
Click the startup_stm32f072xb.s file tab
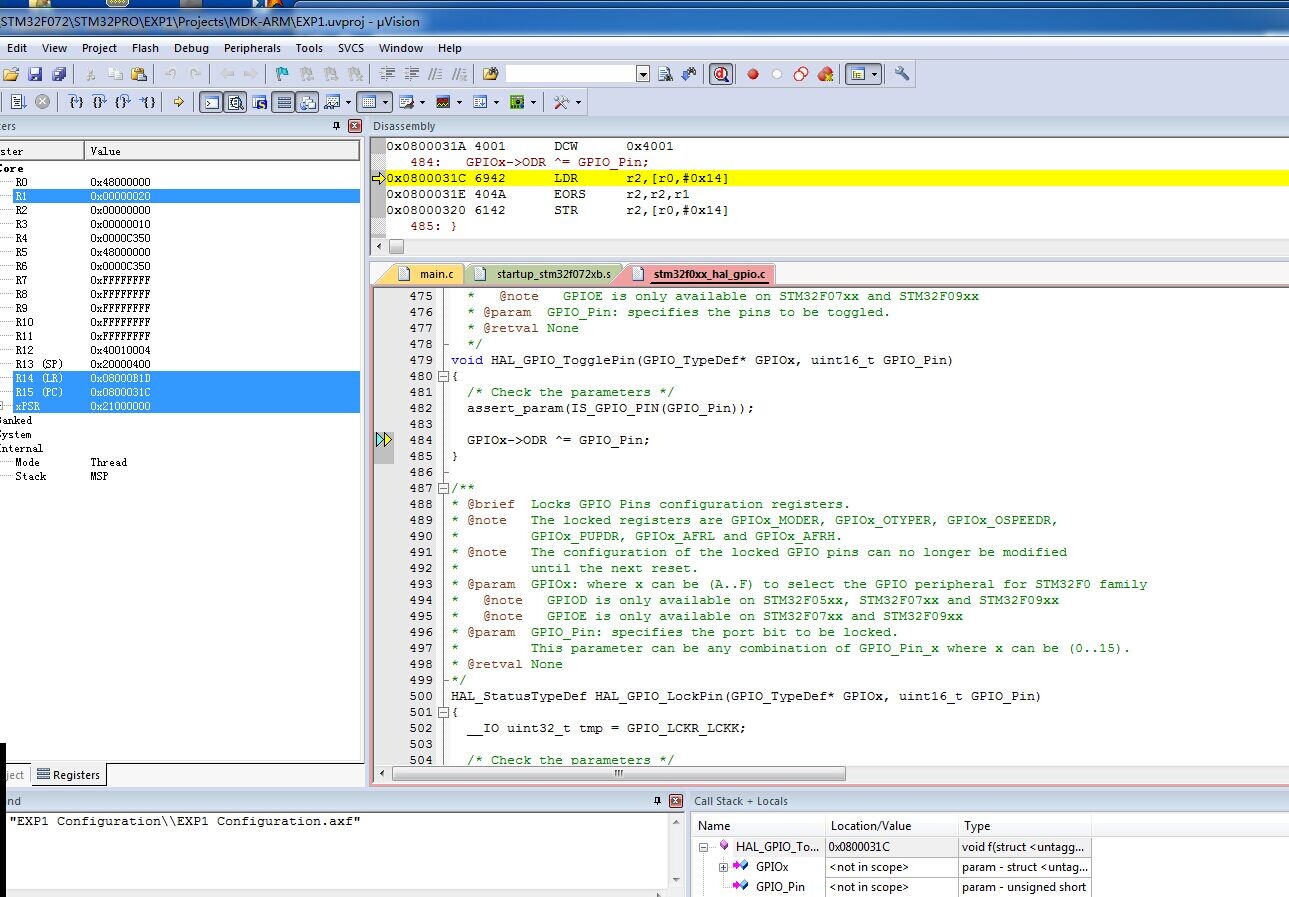[x=543, y=274]
